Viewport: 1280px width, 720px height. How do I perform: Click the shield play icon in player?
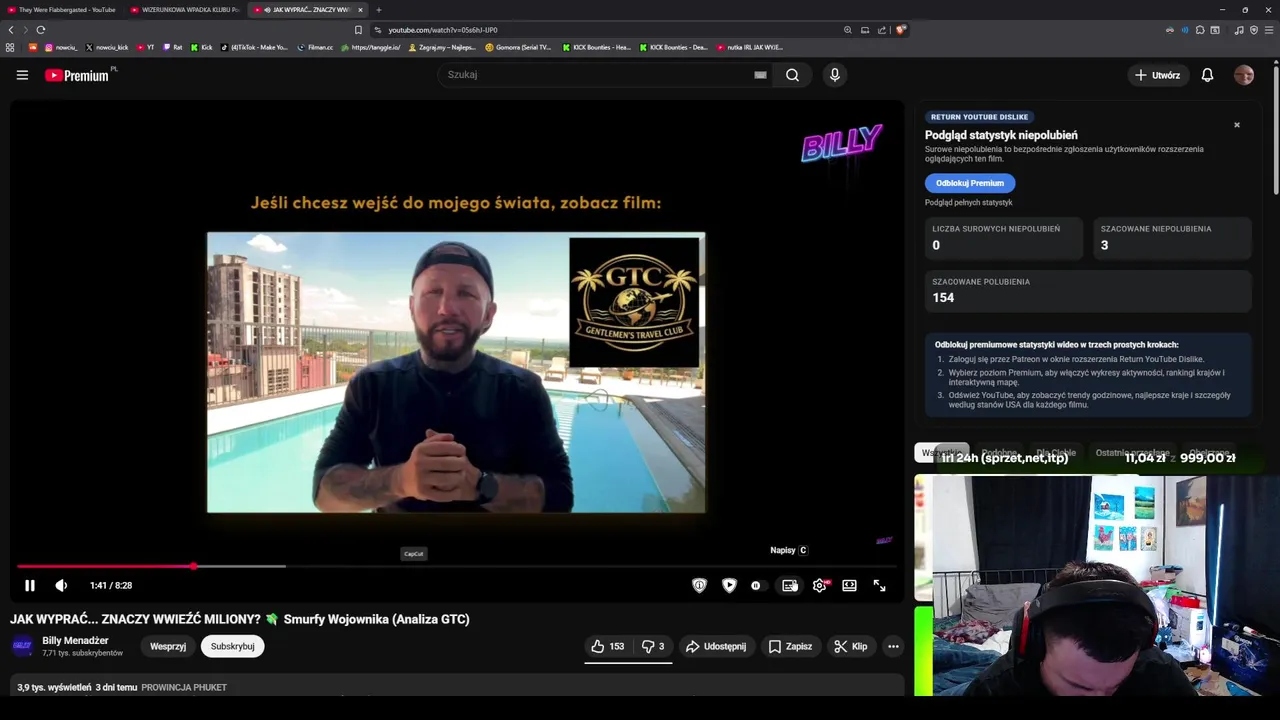tap(729, 586)
